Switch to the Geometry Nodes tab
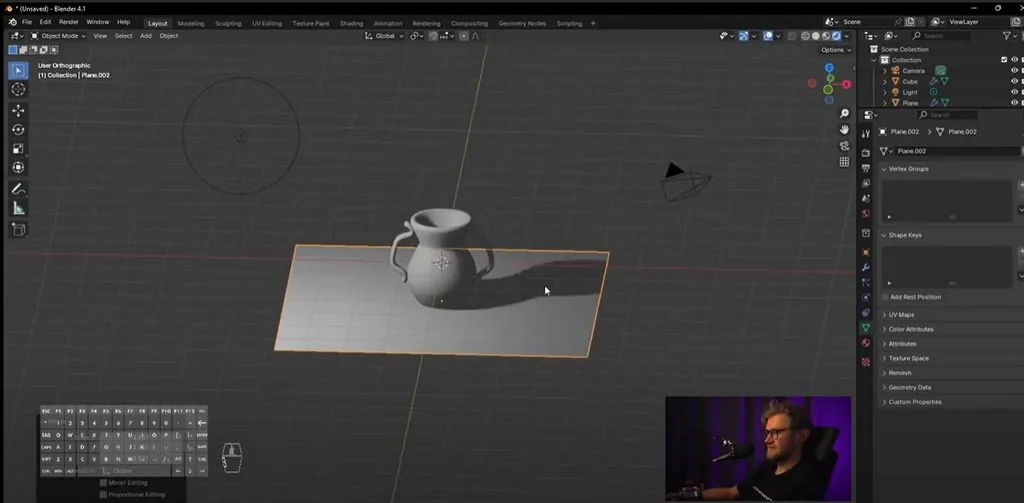 click(x=522, y=24)
